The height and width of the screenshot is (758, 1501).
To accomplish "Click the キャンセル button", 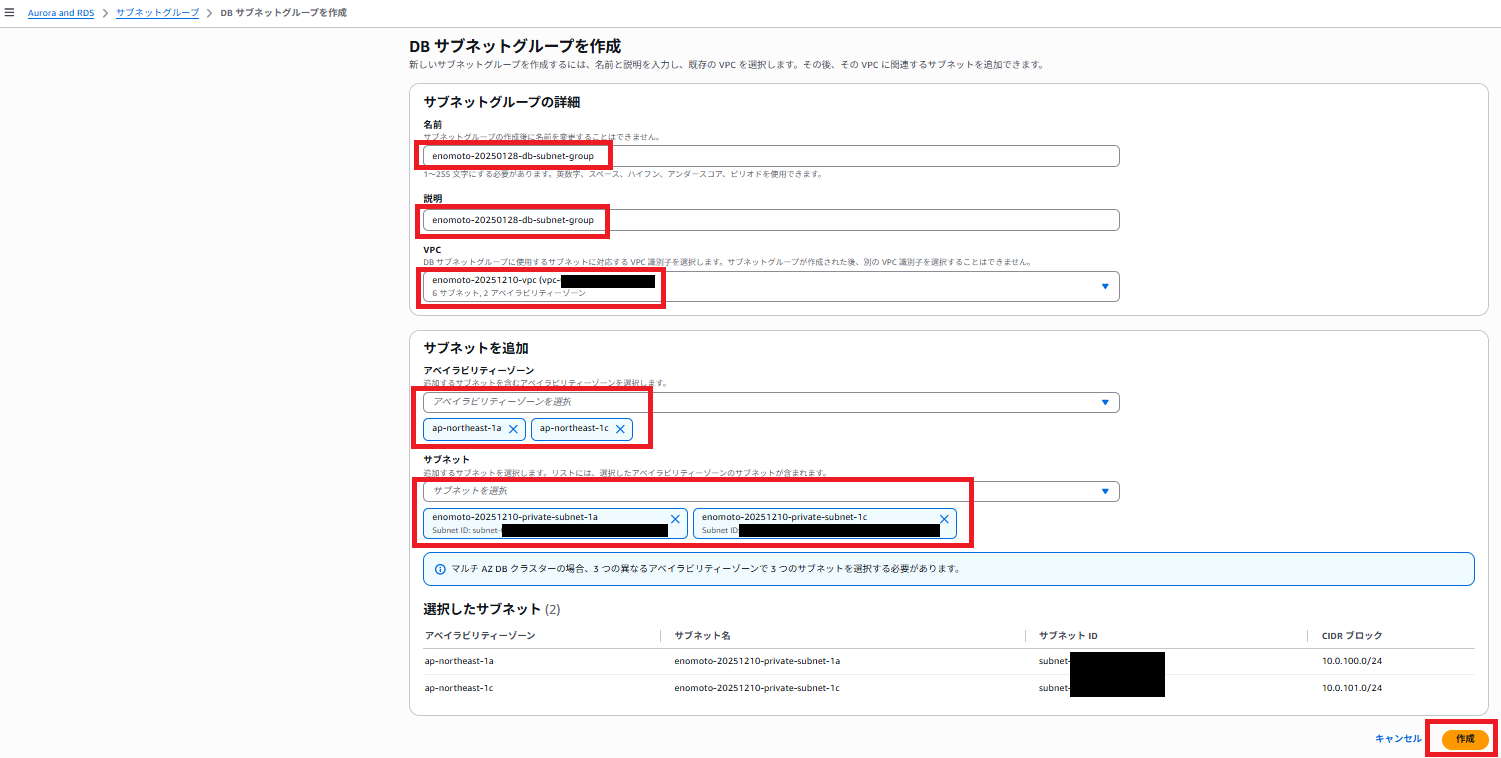I will 1398,739.
